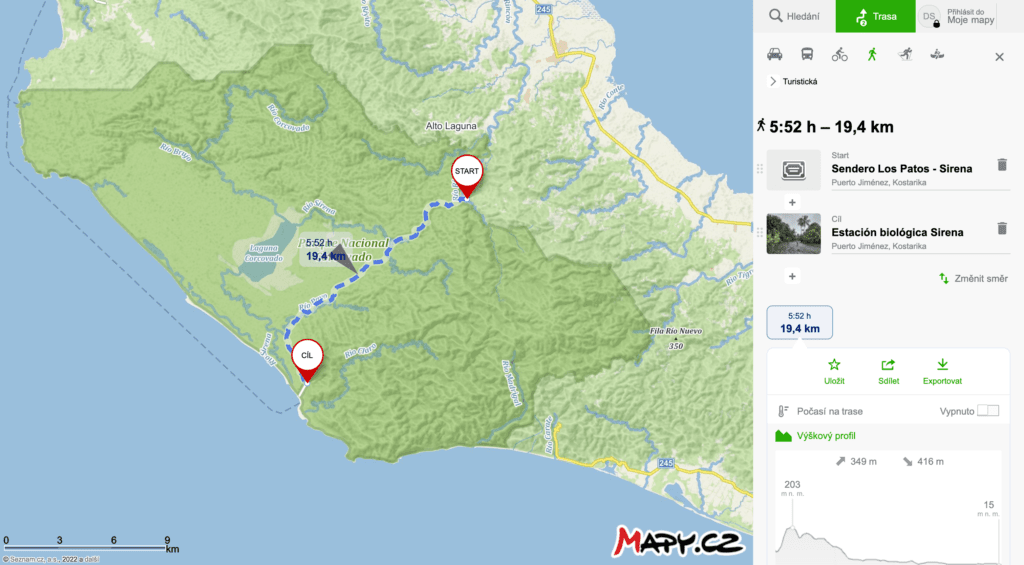
Task: Toggle the Počasí na trase switch
Action: pyautogui.click(x=987, y=411)
